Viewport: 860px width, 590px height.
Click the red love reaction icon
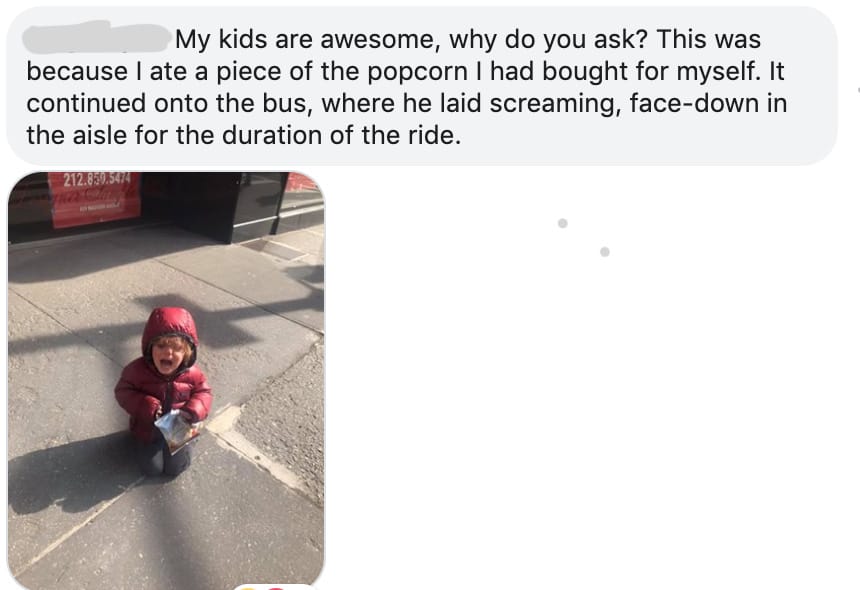(276, 588)
